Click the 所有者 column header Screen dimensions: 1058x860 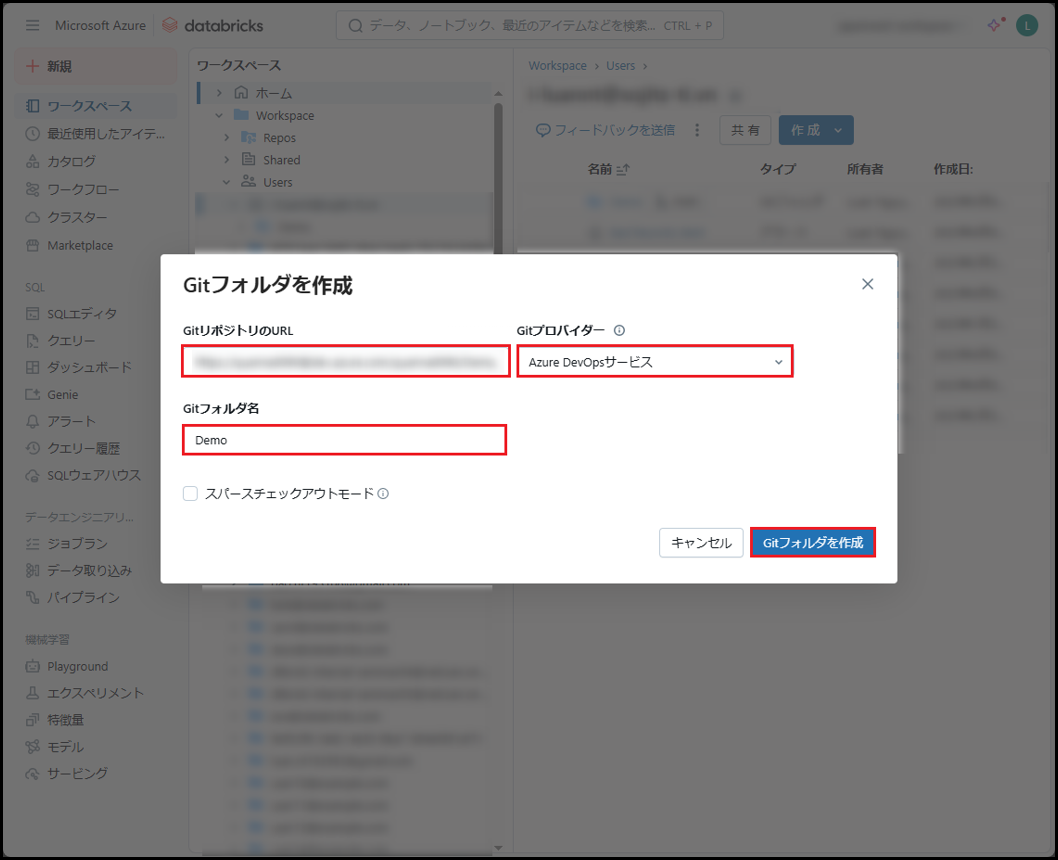click(x=864, y=169)
